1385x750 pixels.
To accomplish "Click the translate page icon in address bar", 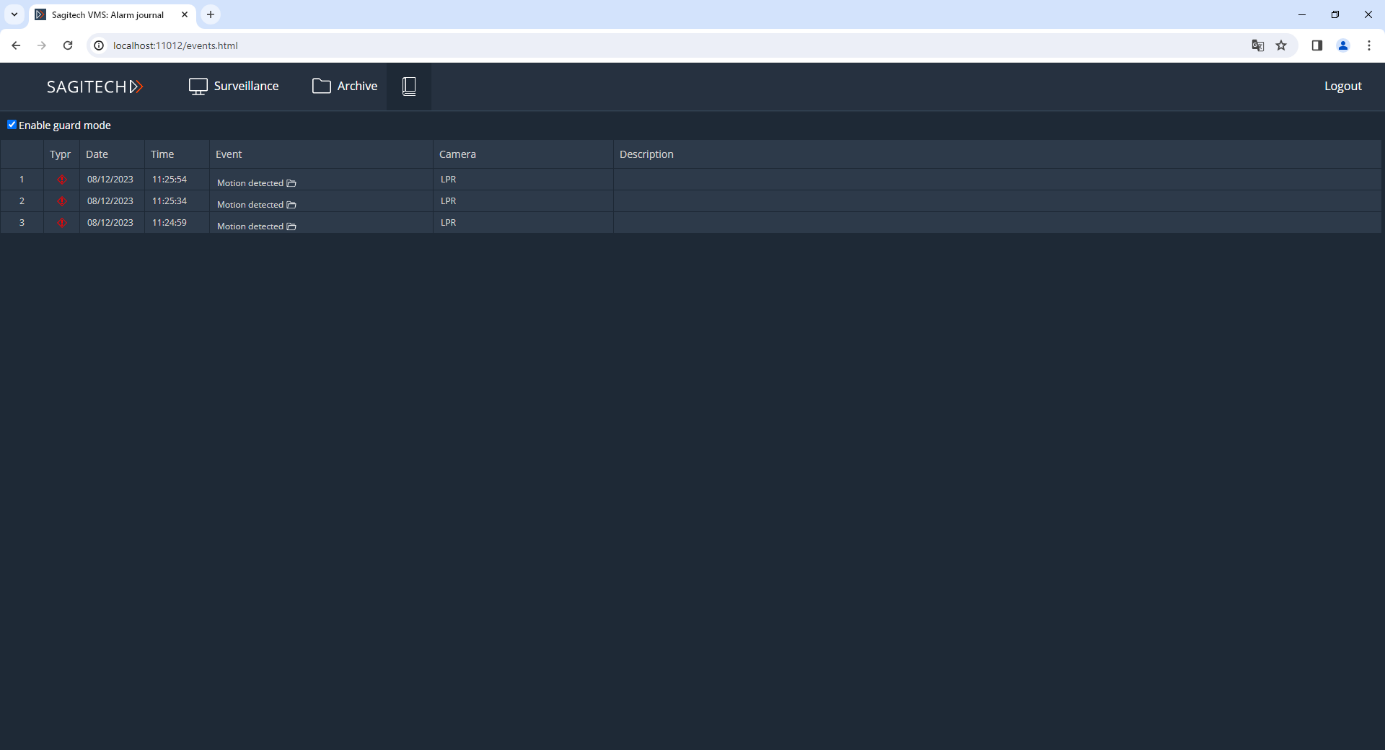I will click(x=1258, y=45).
